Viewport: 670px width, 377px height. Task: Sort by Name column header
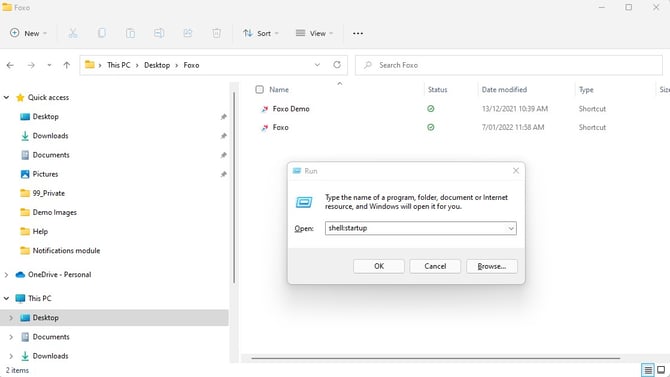(x=279, y=90)
